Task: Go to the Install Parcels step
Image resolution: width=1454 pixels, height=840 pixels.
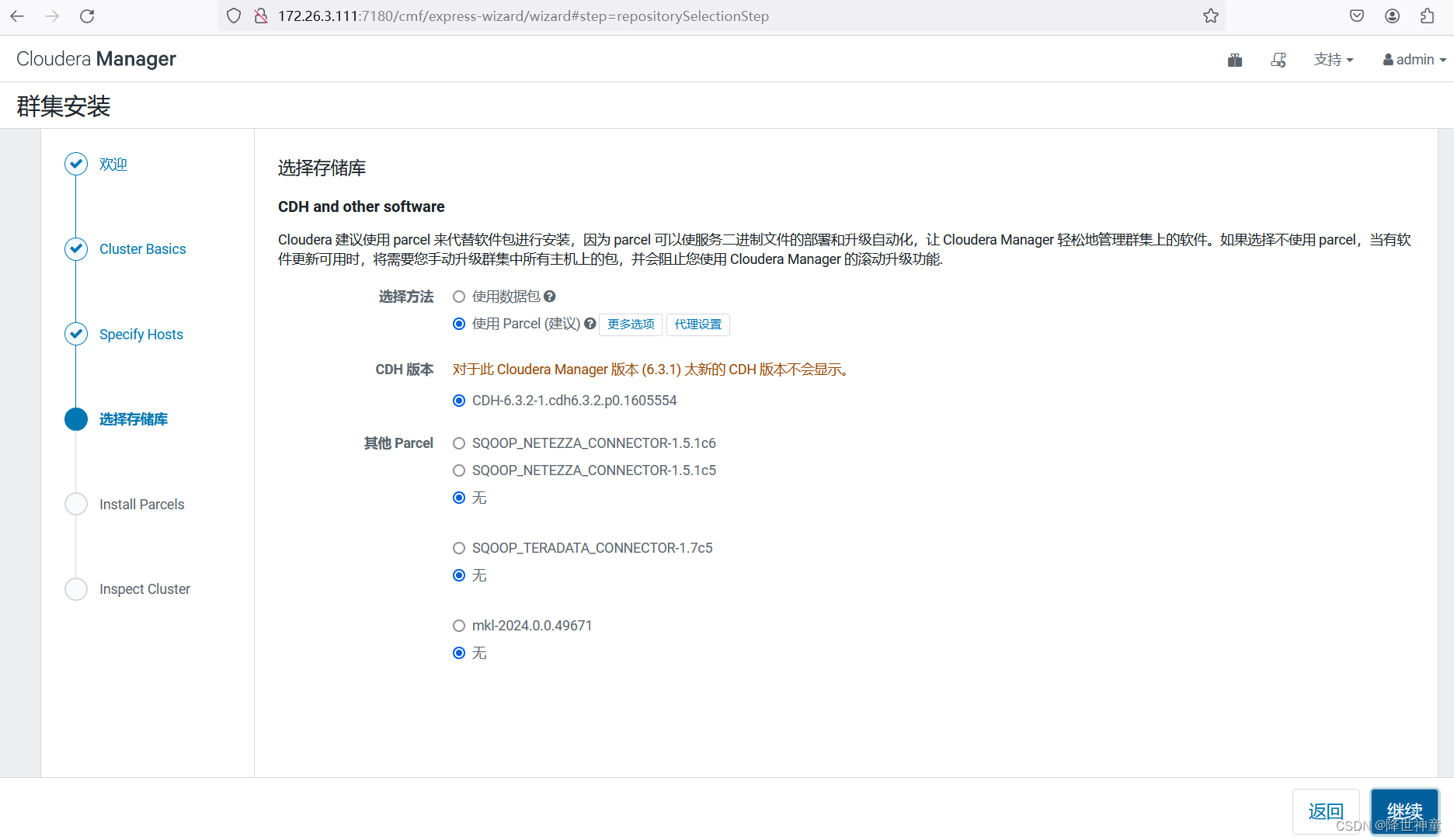Action: tap(141, 504)
